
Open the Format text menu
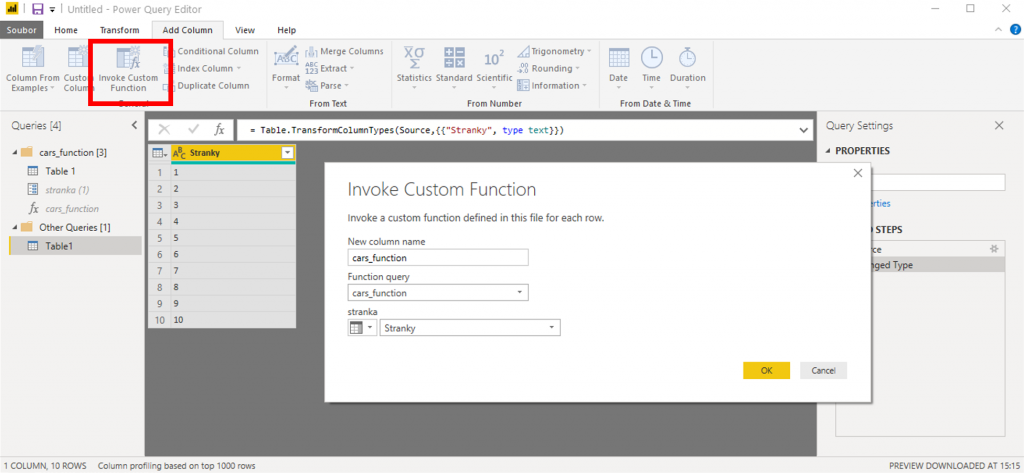(286, 68)
